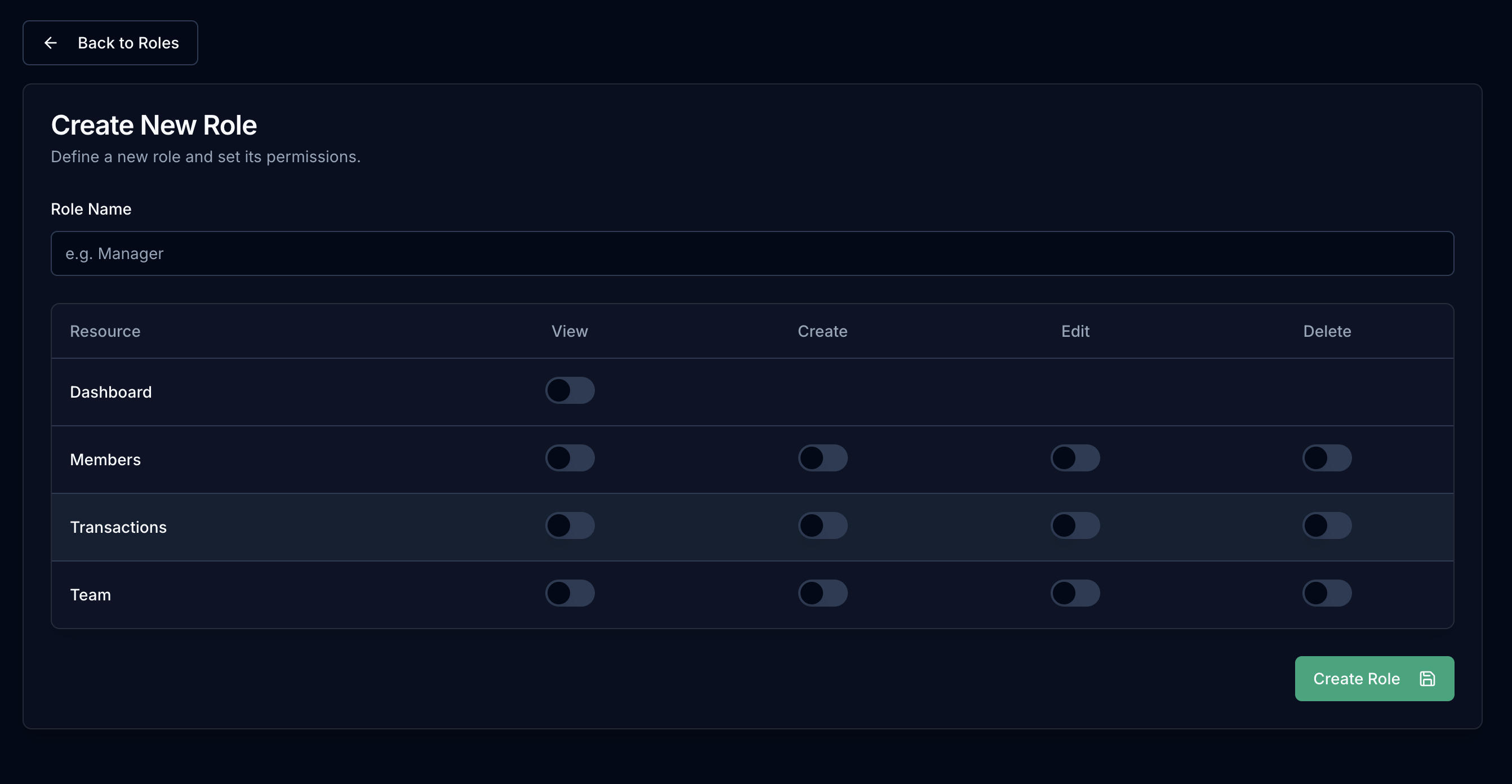Click the save icon on Create Role
Screen dimensions: 1512x784
[1427, 678]
